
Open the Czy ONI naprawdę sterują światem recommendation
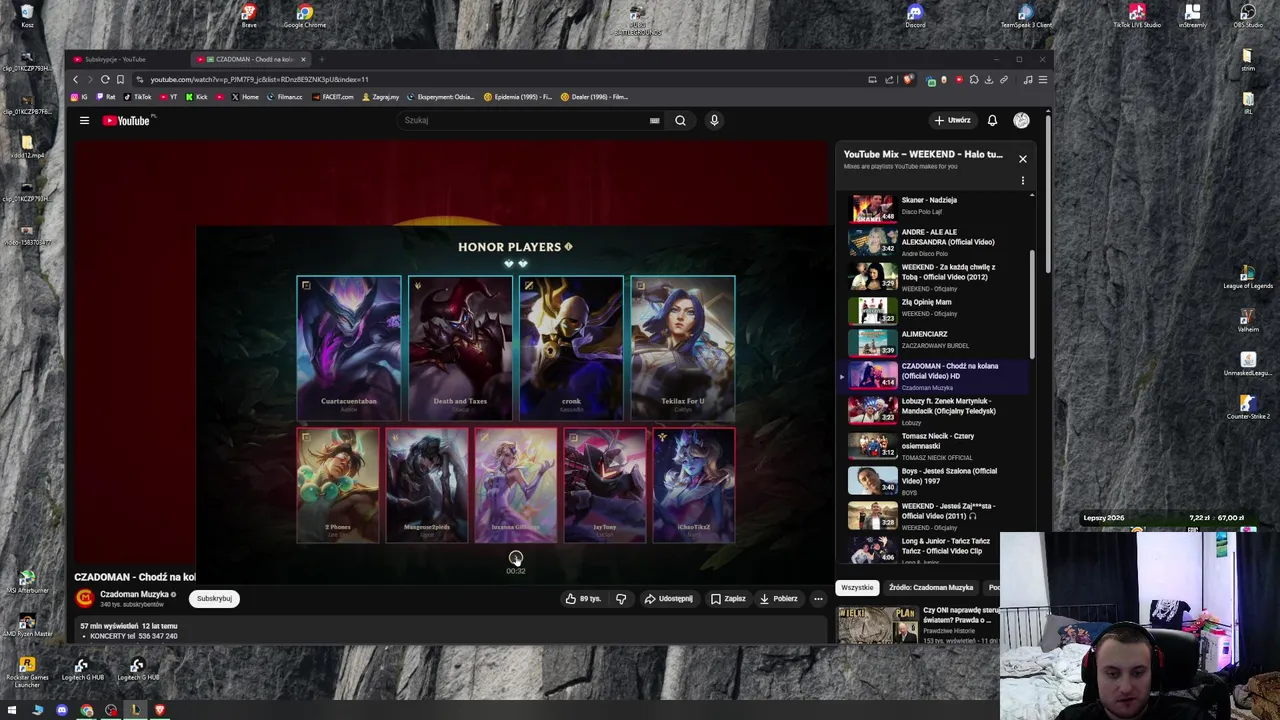(918, 624)
